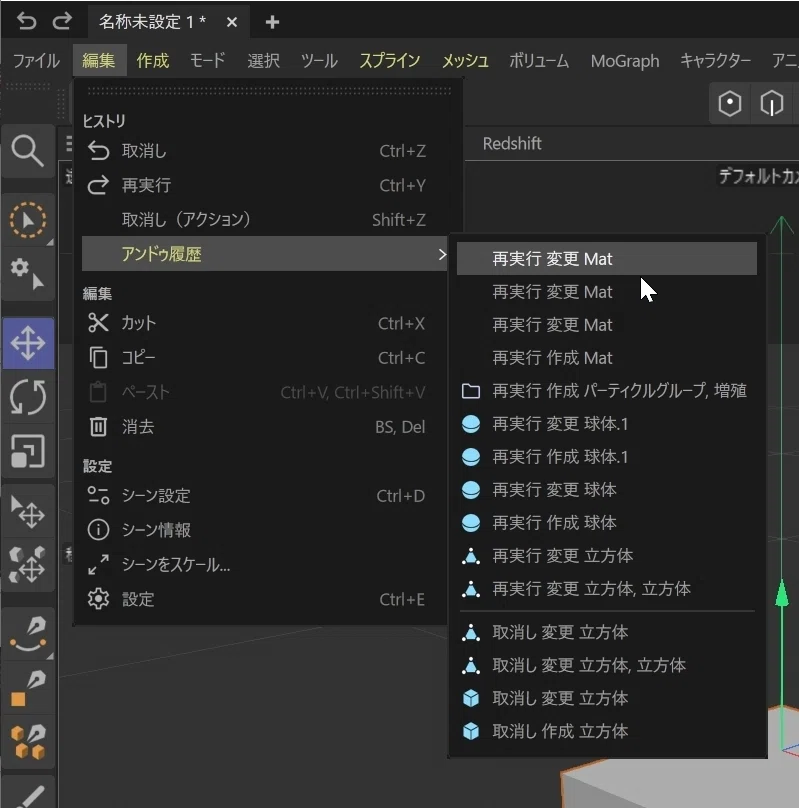Select 再実行 作成 球体 history entry
Viewport: 799px width, 808px height.
pyautogui.click(x=607, y=523)
